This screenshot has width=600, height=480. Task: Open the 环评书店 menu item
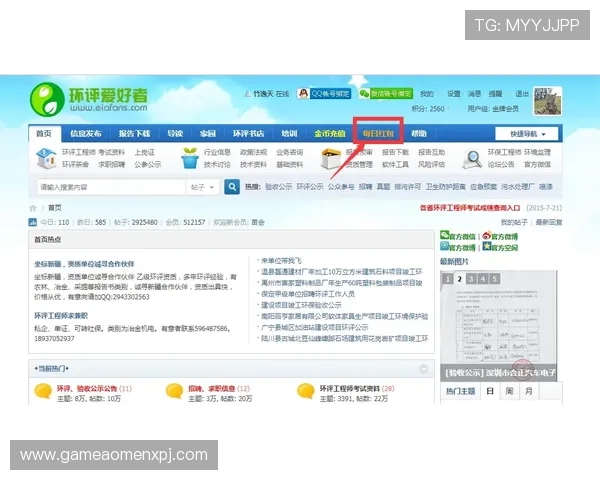[248, 134]
